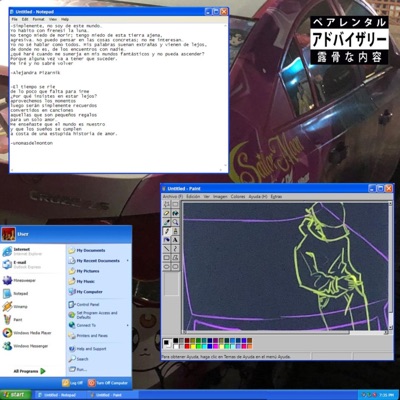This screenshot has width=400, height=400.
Task: Launch Minesweeper from the Start menu
Action: click(19, 280)
